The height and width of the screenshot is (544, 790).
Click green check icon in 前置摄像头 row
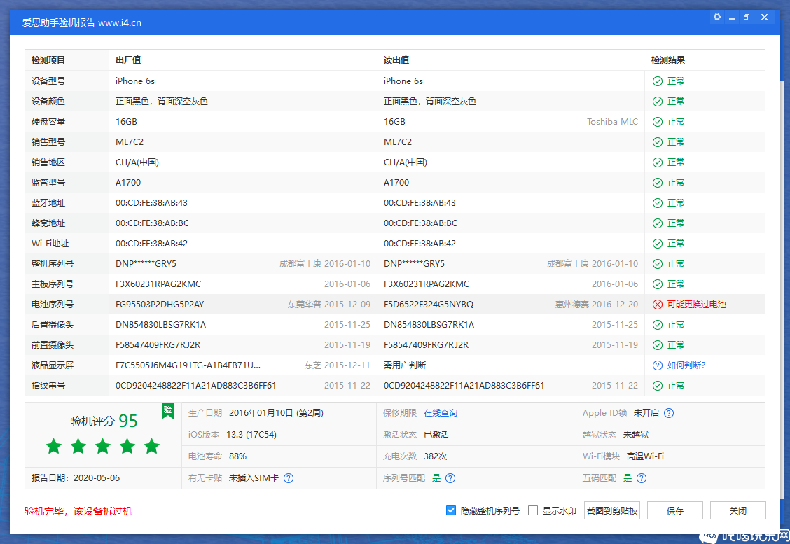click(x=657, y=345)
